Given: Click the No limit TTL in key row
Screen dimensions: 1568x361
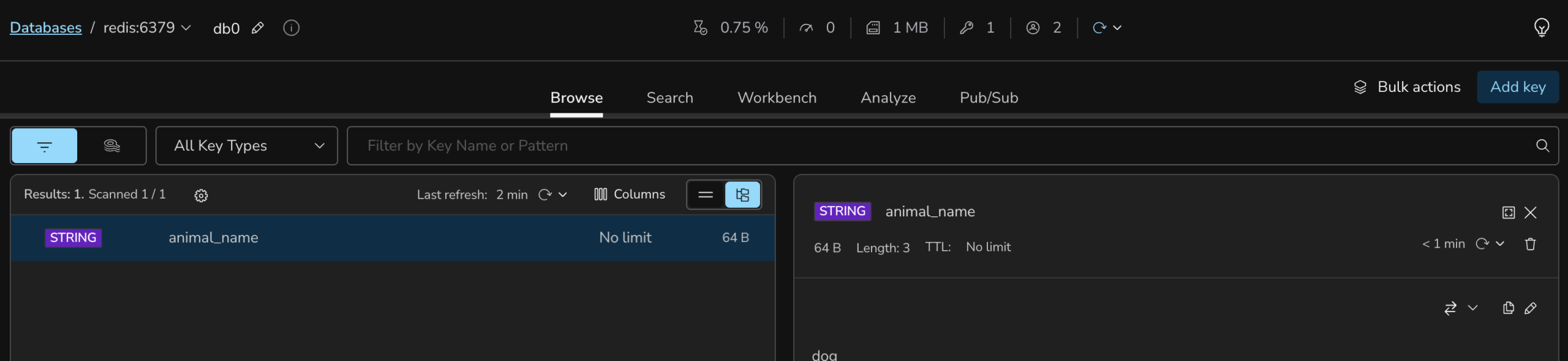Looking at the screenshot, I should tap(625, 238).
